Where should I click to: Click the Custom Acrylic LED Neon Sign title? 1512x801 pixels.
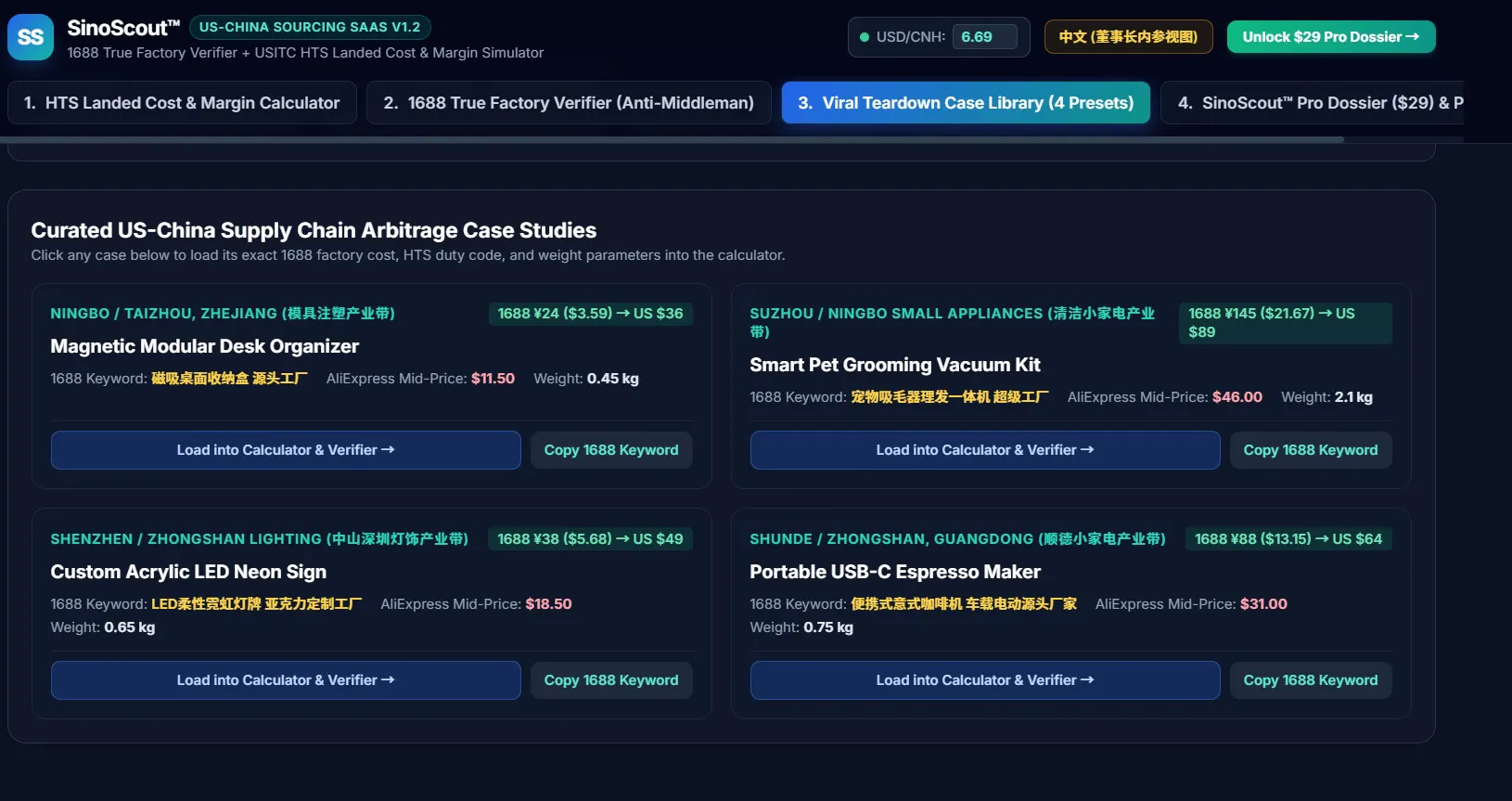(x=188, y=572)
